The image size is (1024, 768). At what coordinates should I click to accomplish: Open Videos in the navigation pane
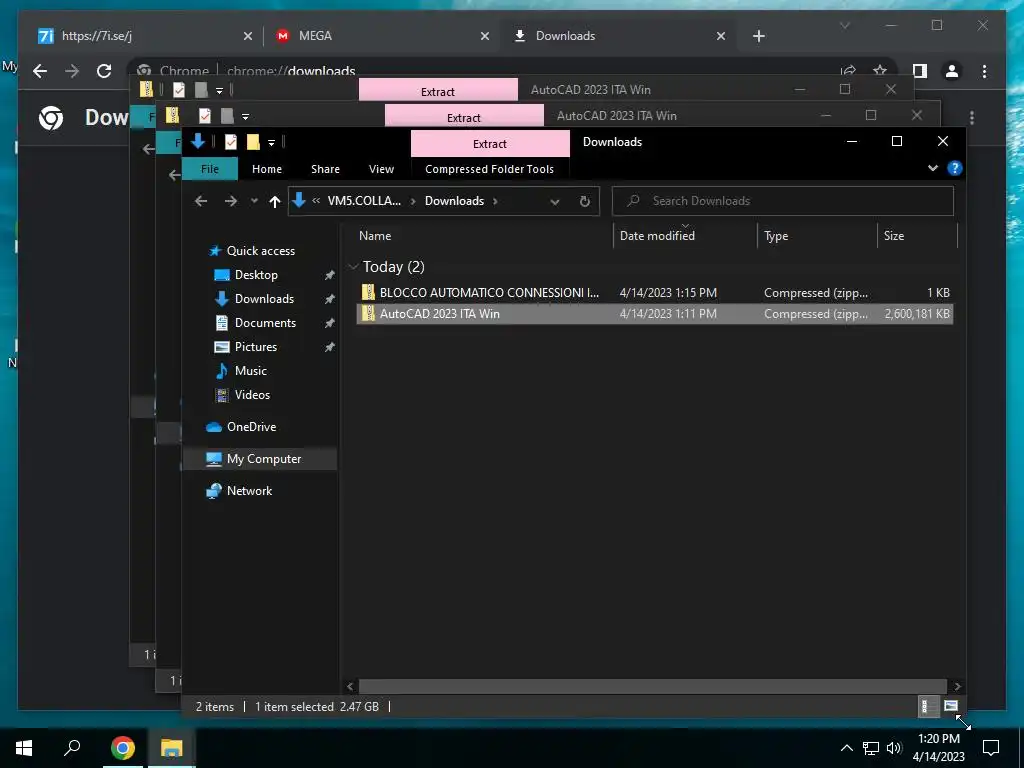pyautogui.click(x=252, y=394)
